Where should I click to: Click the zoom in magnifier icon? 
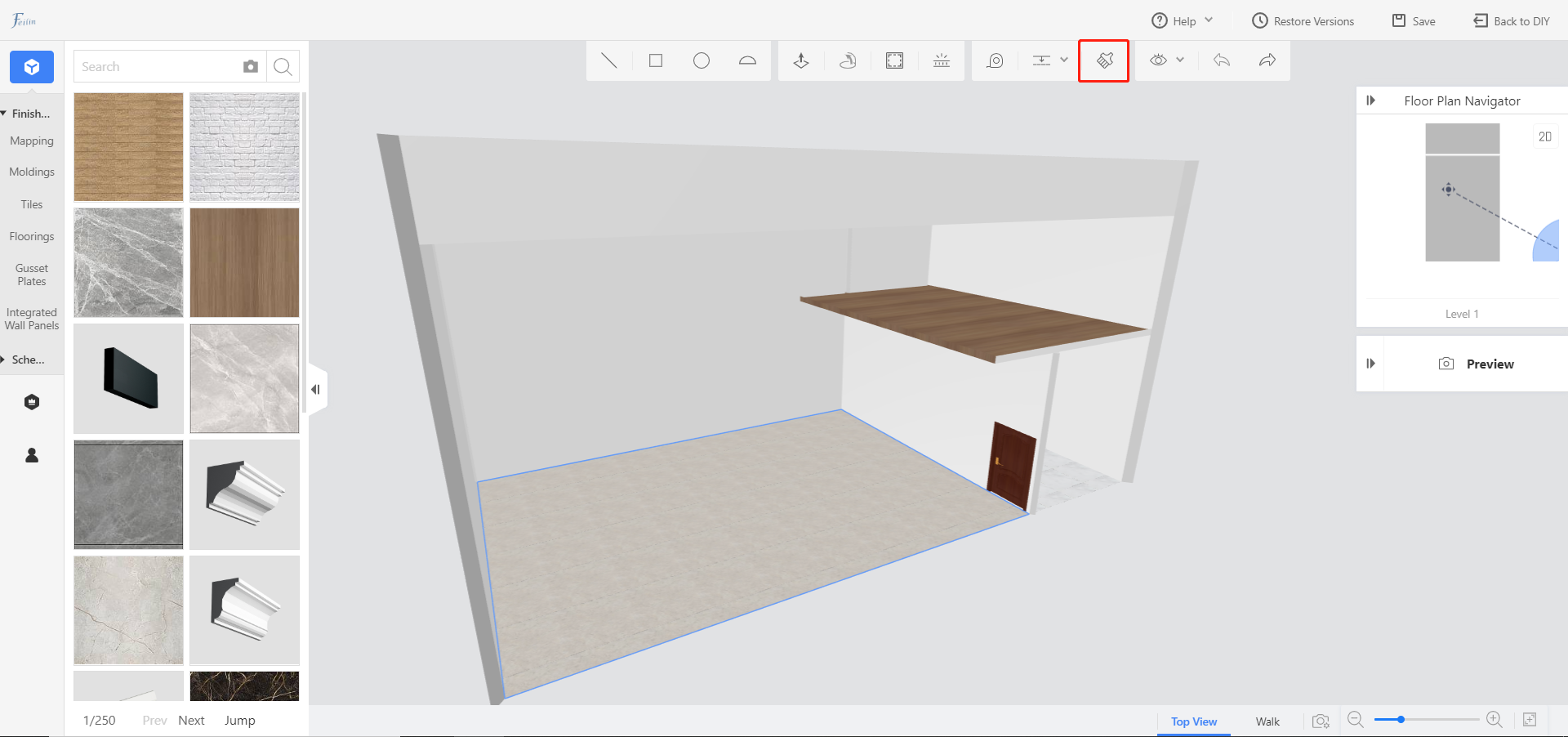(1494, 720)
